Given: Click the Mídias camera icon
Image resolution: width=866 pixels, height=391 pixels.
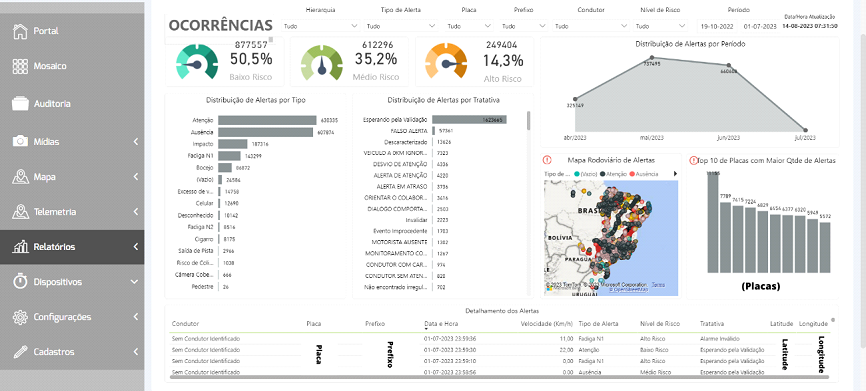Looking at the screenshot, I should pyautogui.click(x=20, y=141).
